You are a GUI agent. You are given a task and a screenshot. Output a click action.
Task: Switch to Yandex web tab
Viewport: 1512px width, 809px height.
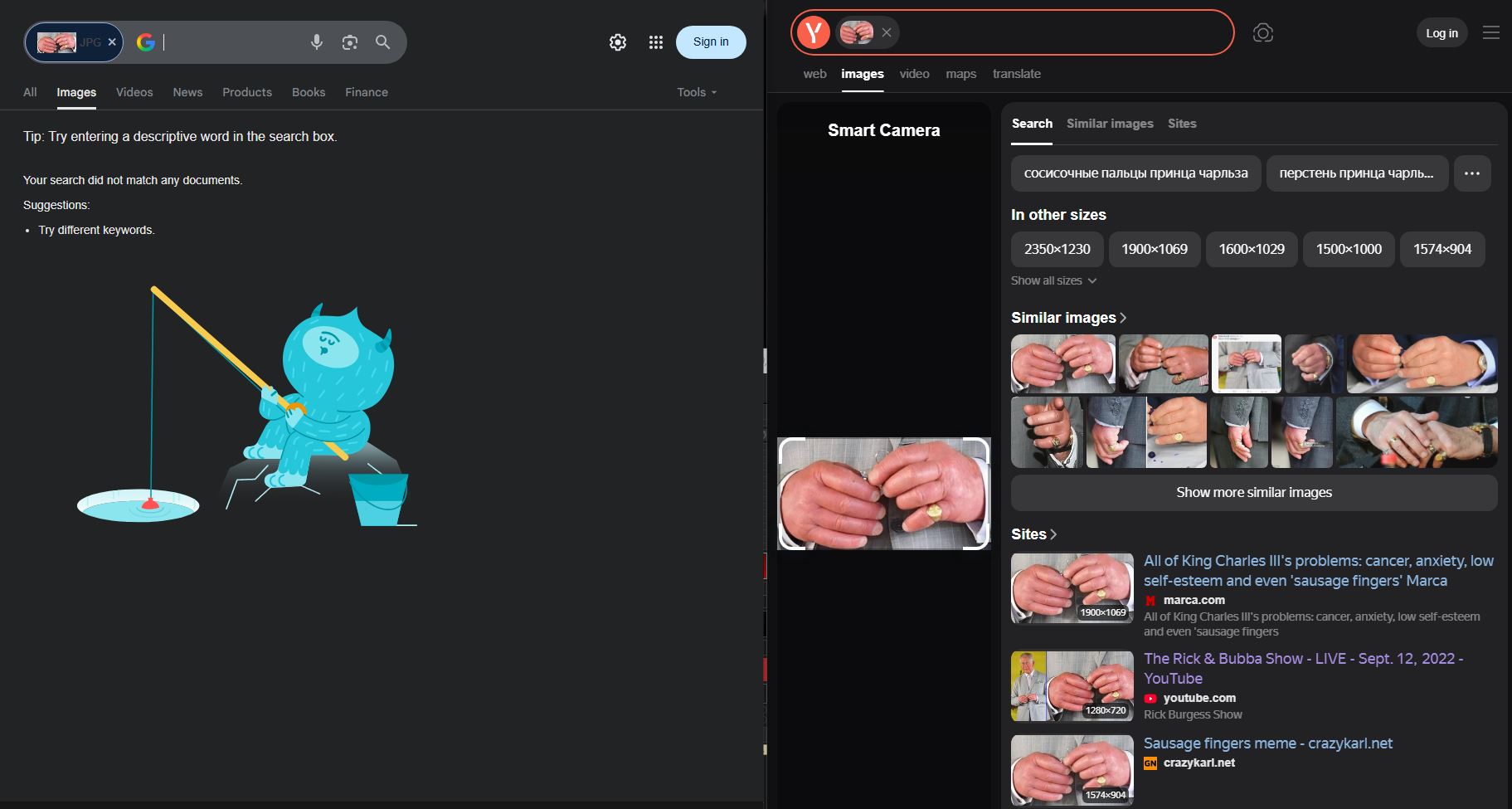(x=814, y=74)
